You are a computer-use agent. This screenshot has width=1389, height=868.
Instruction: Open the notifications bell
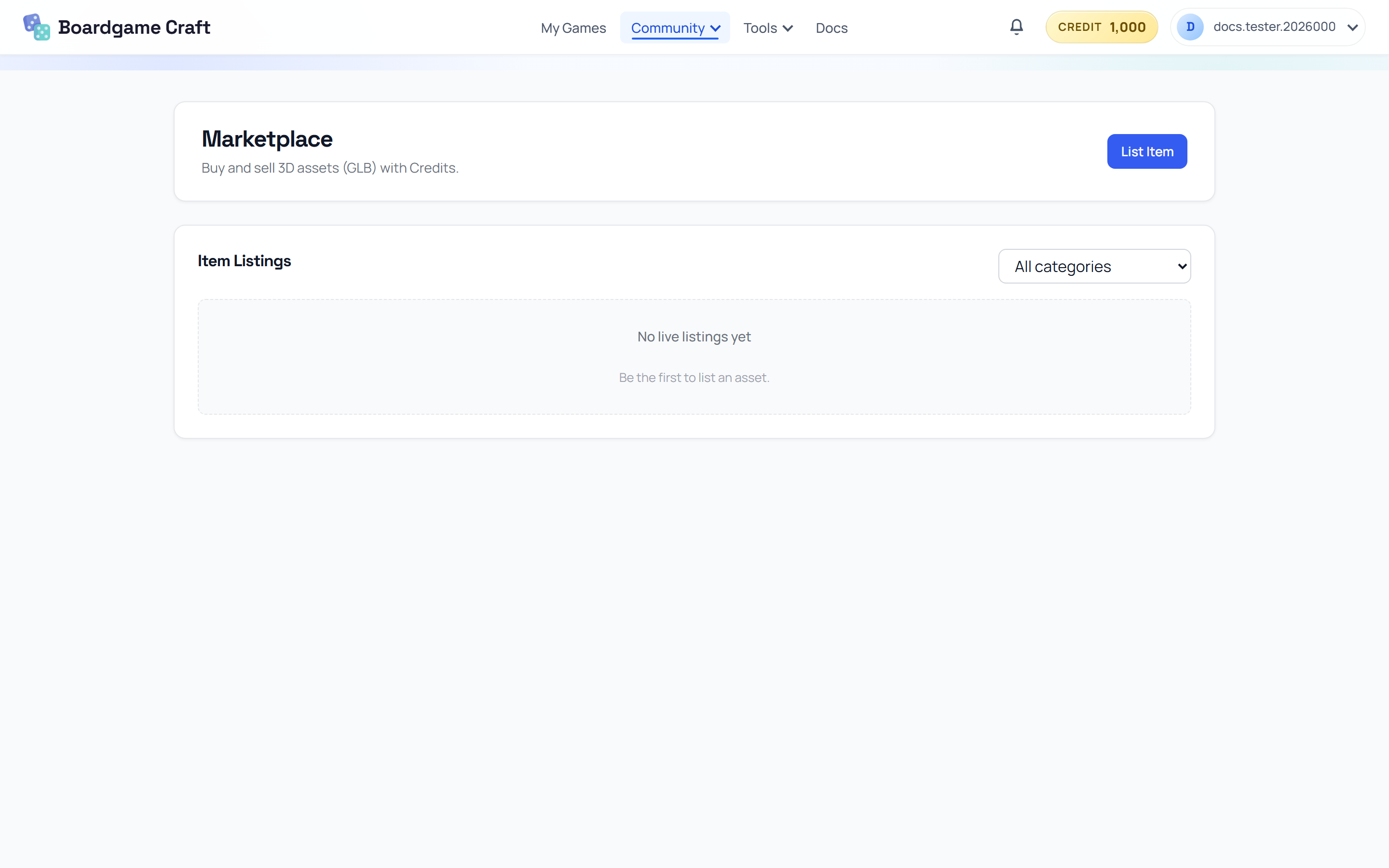1016,27
